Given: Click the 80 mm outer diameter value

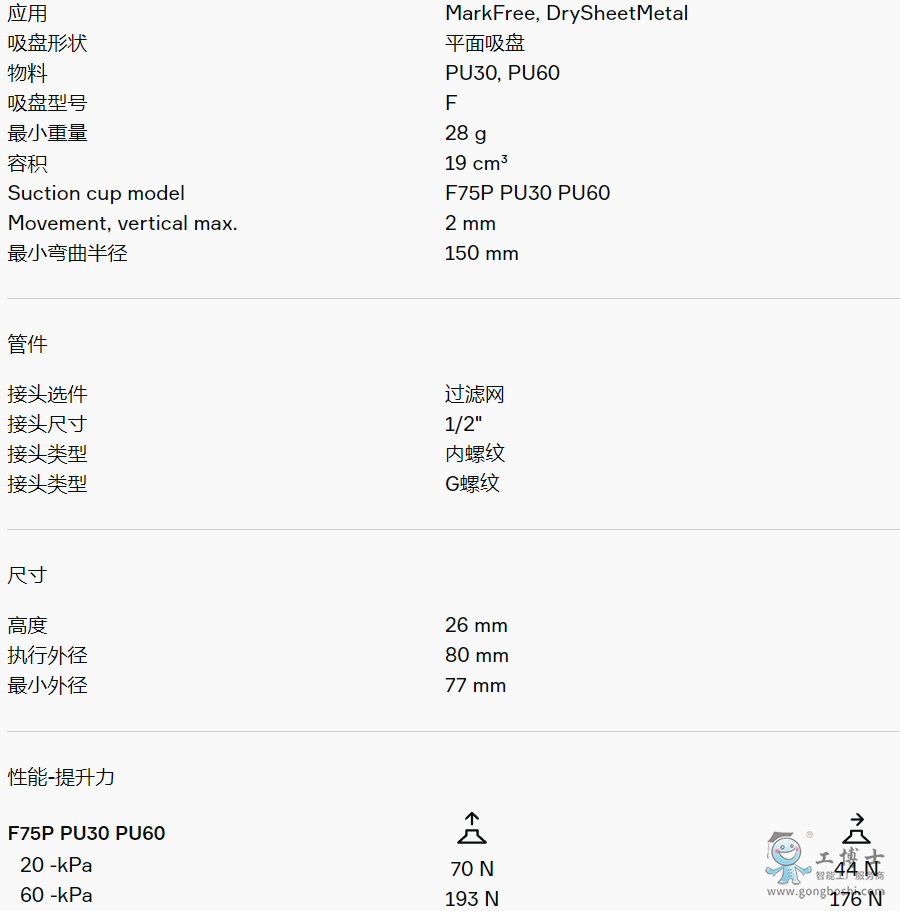Looking at the screenshot, I should [477, 655].
